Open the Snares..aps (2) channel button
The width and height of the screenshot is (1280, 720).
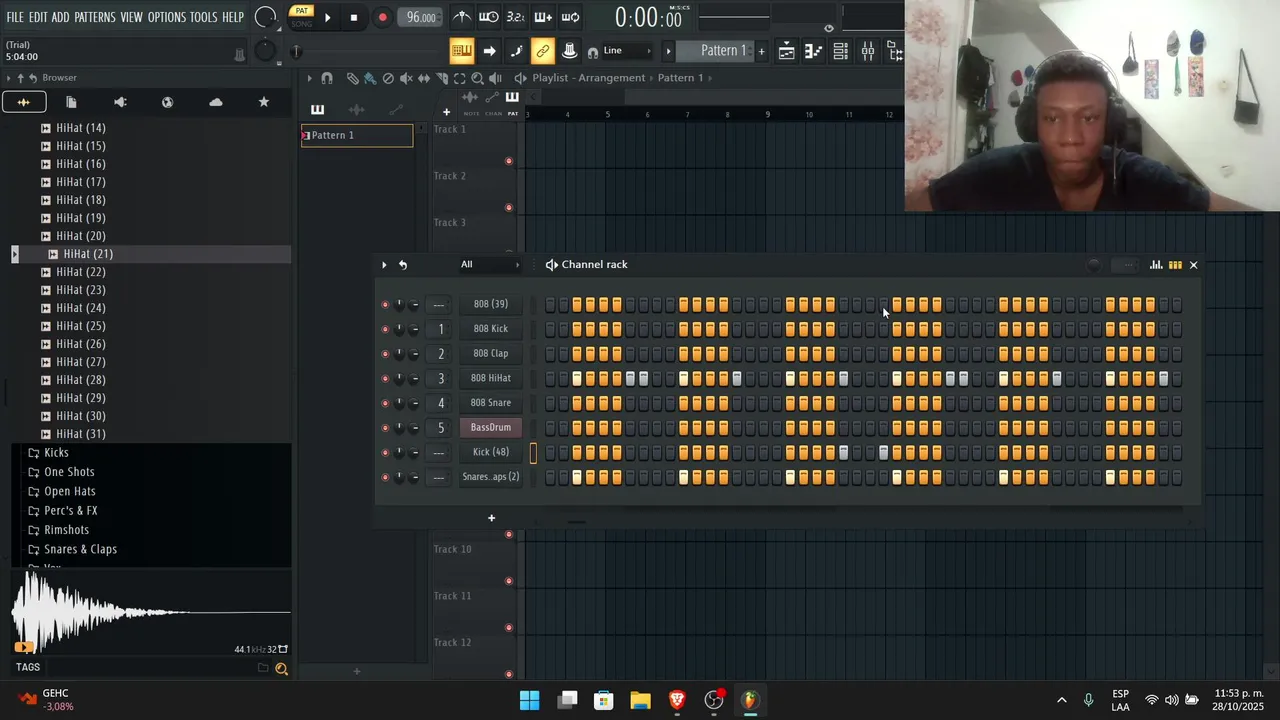click(491, 477)
